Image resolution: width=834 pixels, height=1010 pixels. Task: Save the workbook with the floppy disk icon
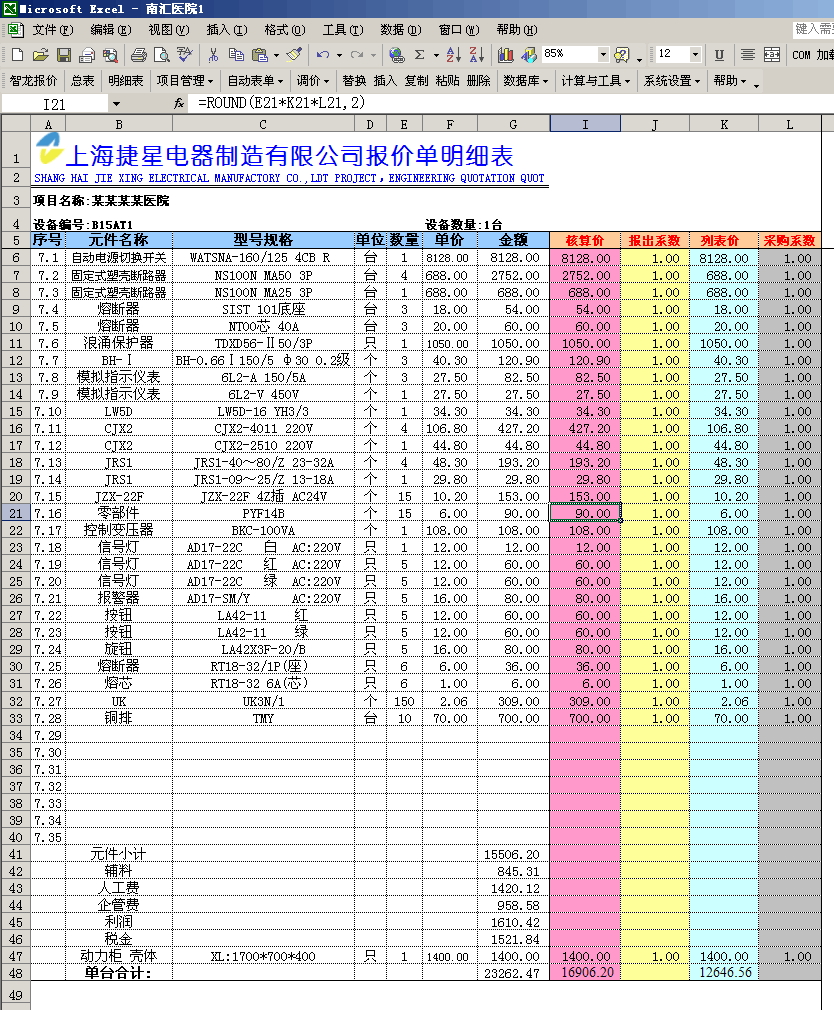[x=63, y=55]
